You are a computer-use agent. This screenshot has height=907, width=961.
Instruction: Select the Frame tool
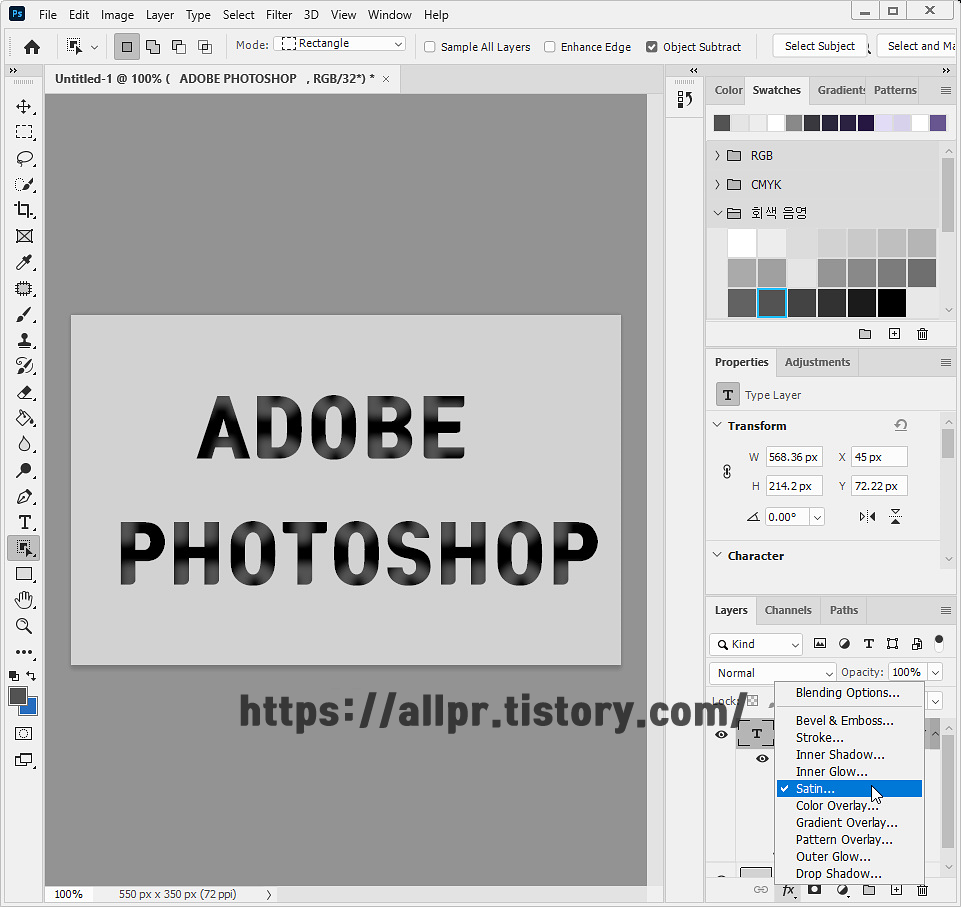(24, 236)
